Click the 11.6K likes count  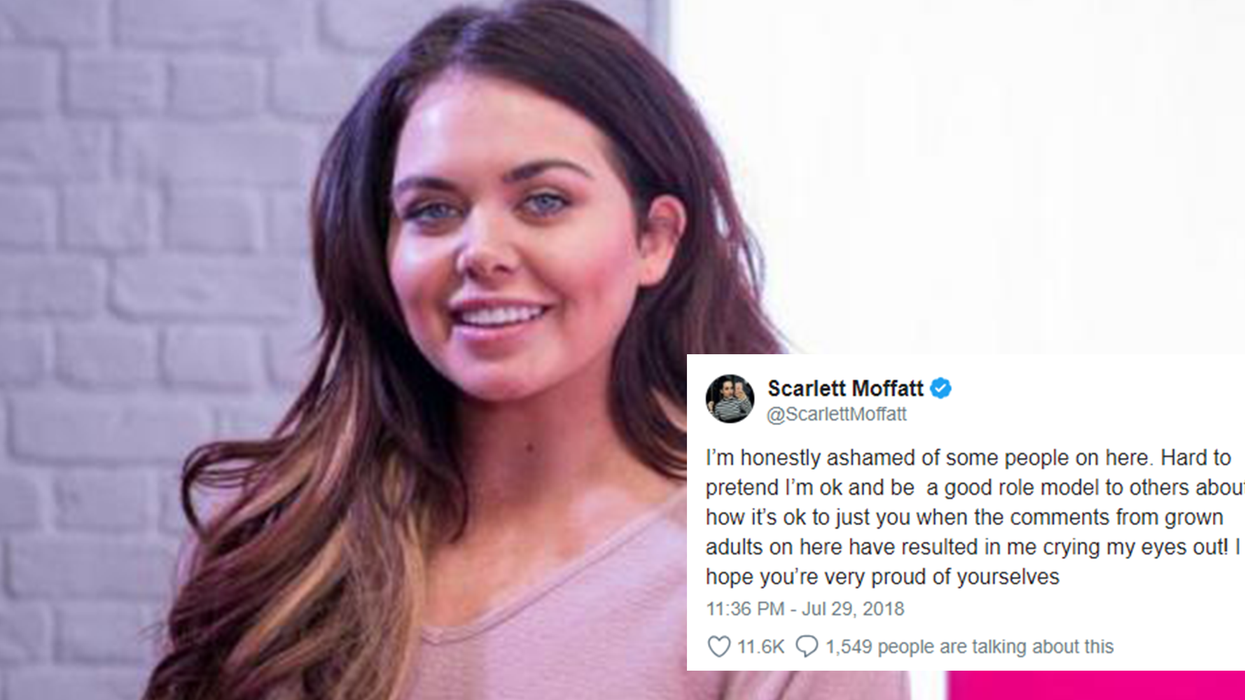pos(761,647)
